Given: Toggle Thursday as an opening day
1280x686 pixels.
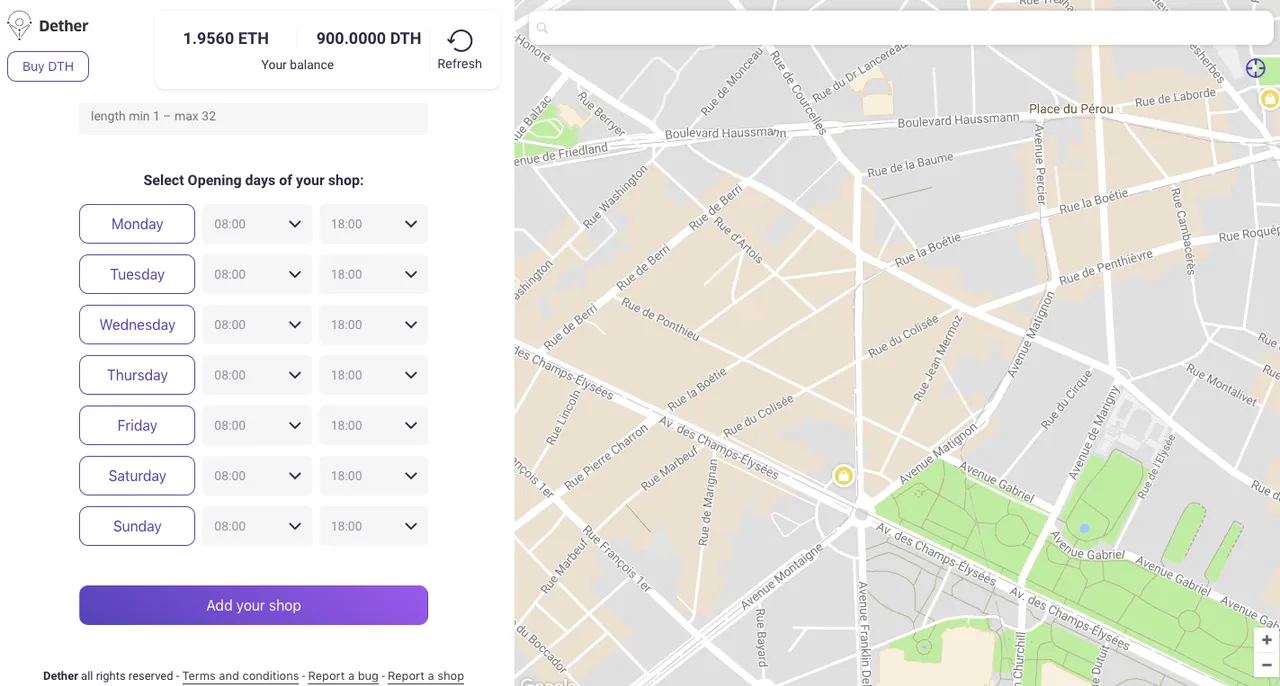Looking at the screenshot, I should (x=137, y=375).
